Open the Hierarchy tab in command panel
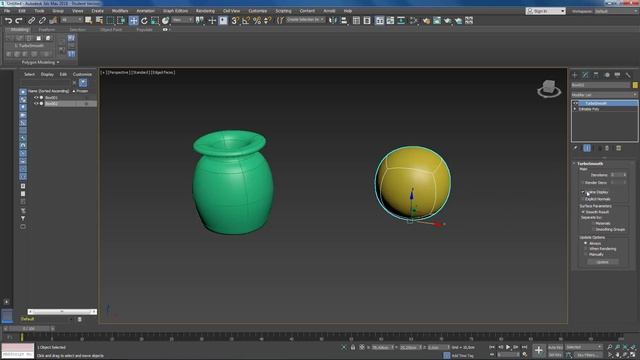The width and height of the screenshot is (640, 360). (x=596, y=75)
